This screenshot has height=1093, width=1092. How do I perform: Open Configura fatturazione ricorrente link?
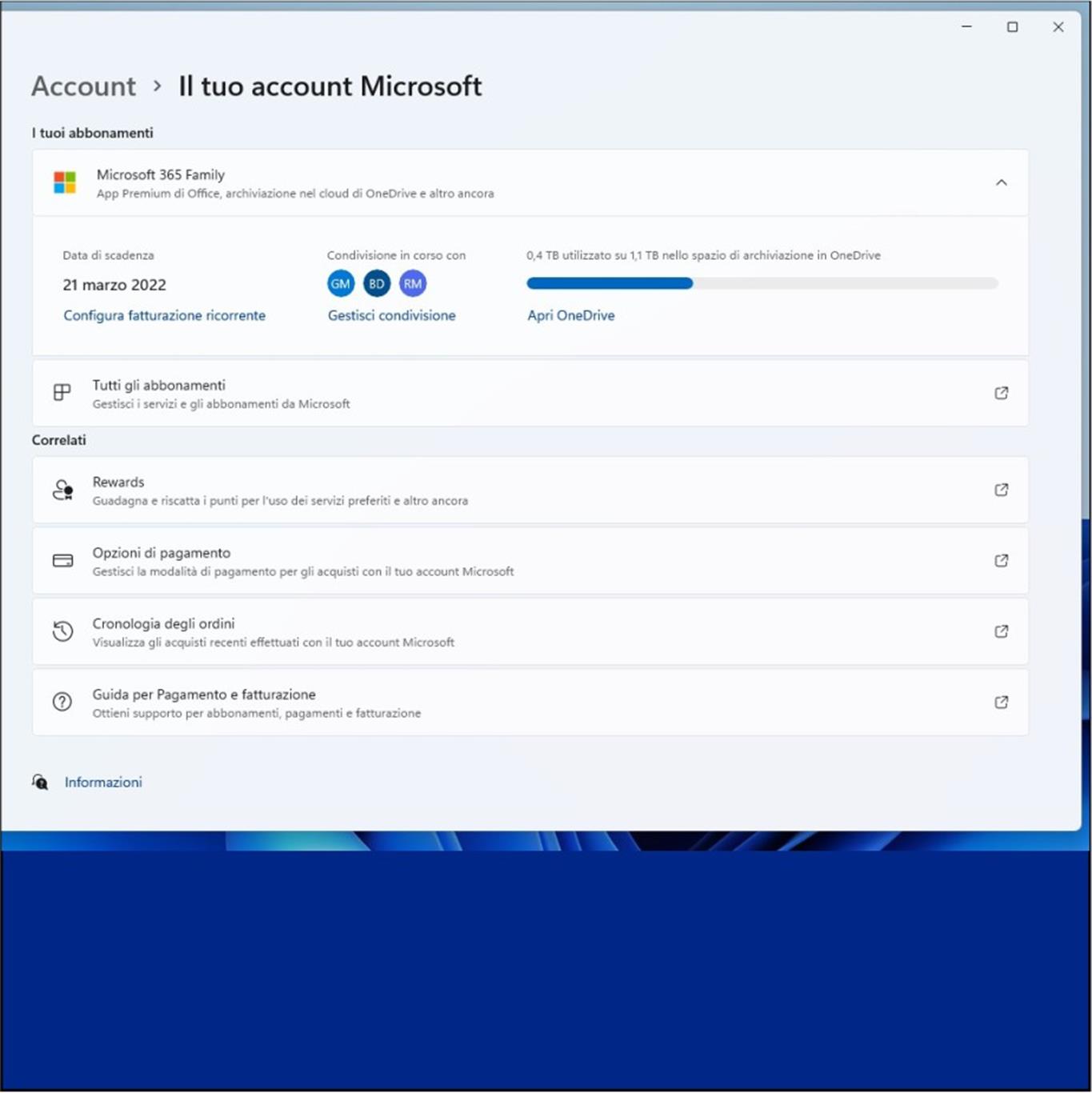click(164, 315)
